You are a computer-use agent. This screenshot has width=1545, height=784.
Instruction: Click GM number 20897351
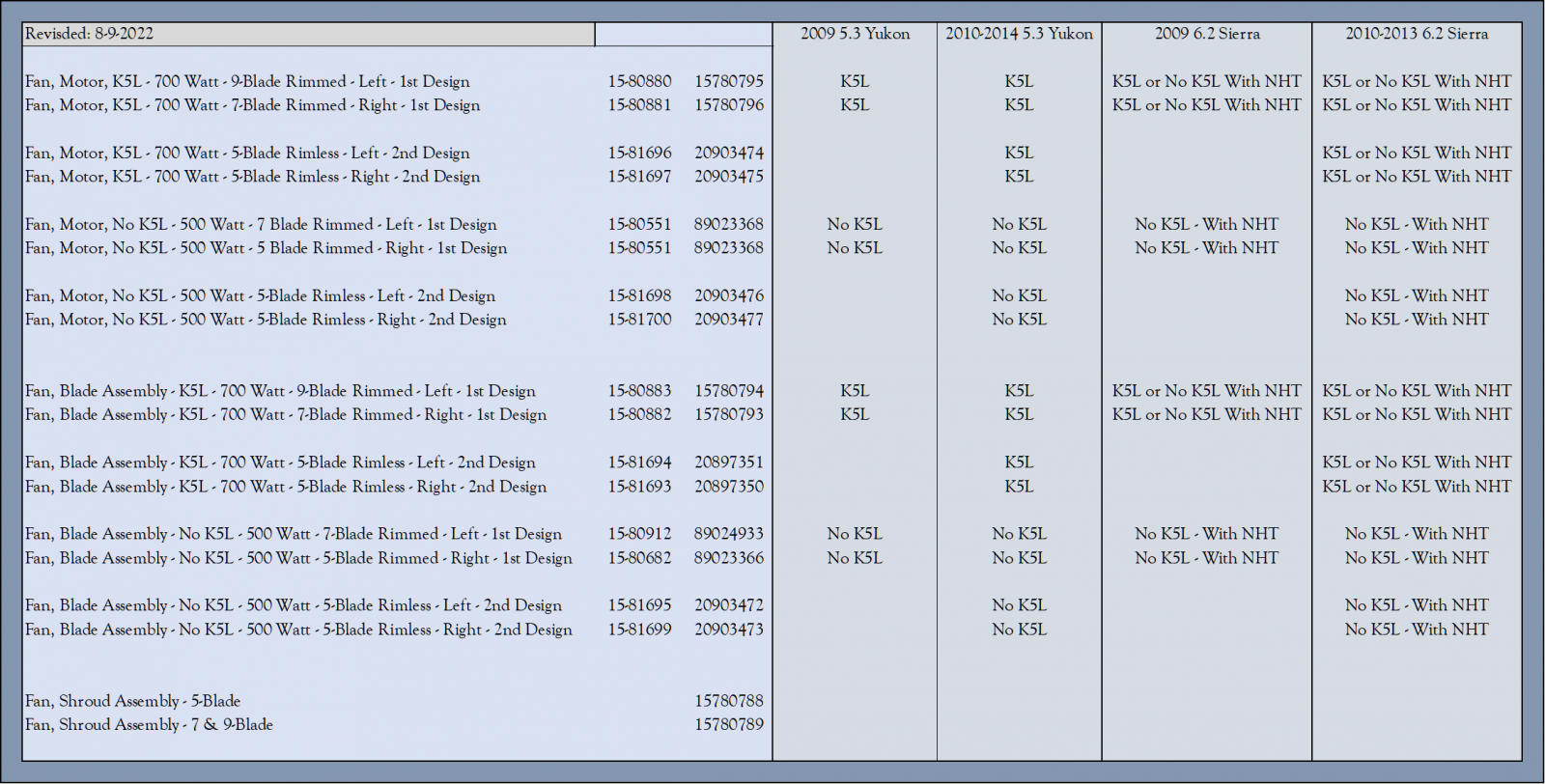[729, 462]
